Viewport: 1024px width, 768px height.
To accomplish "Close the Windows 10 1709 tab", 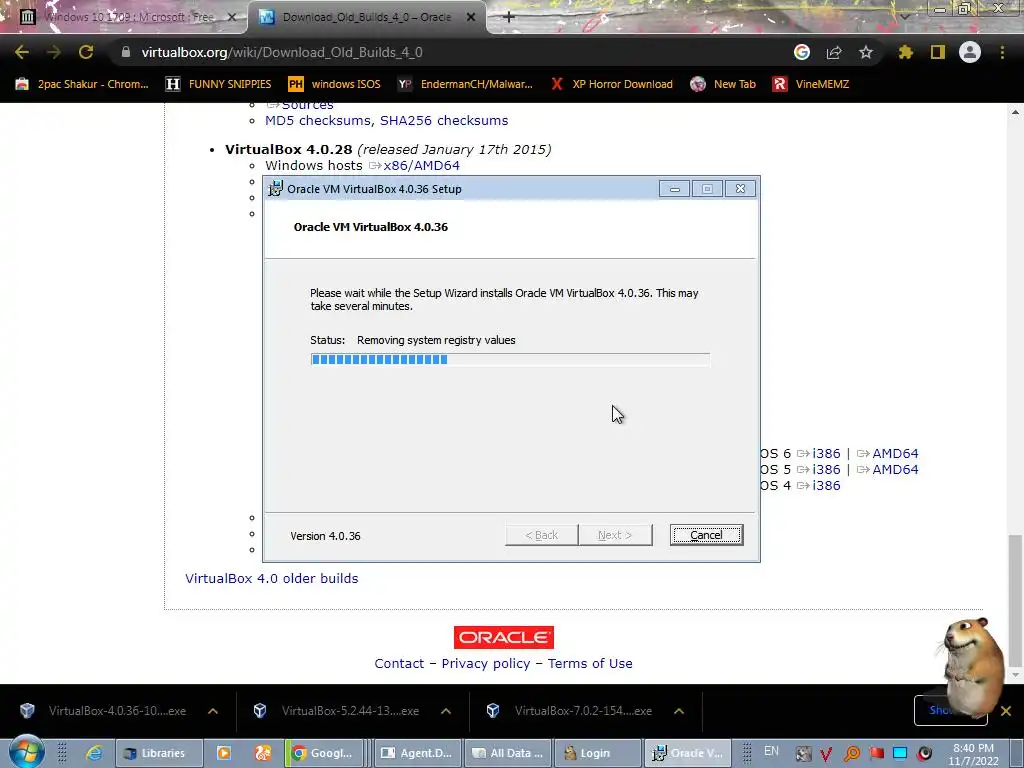I will 231,17.
